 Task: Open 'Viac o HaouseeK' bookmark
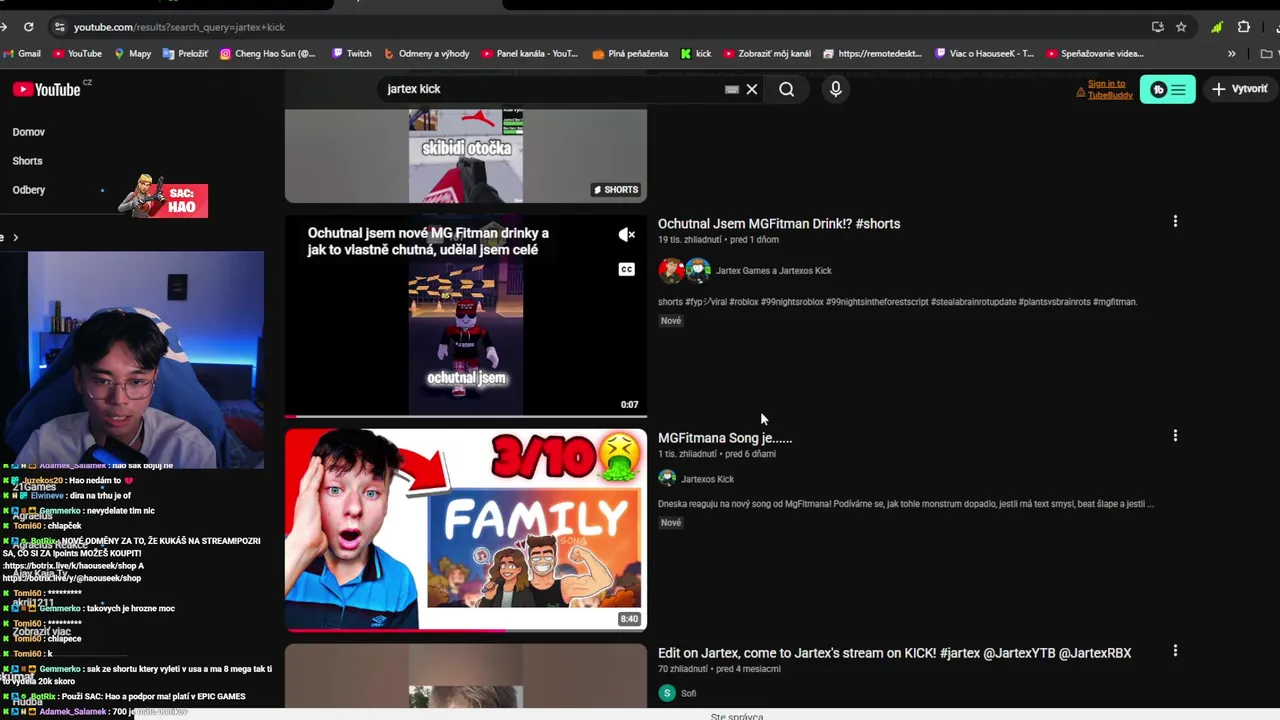click(985, 54)
